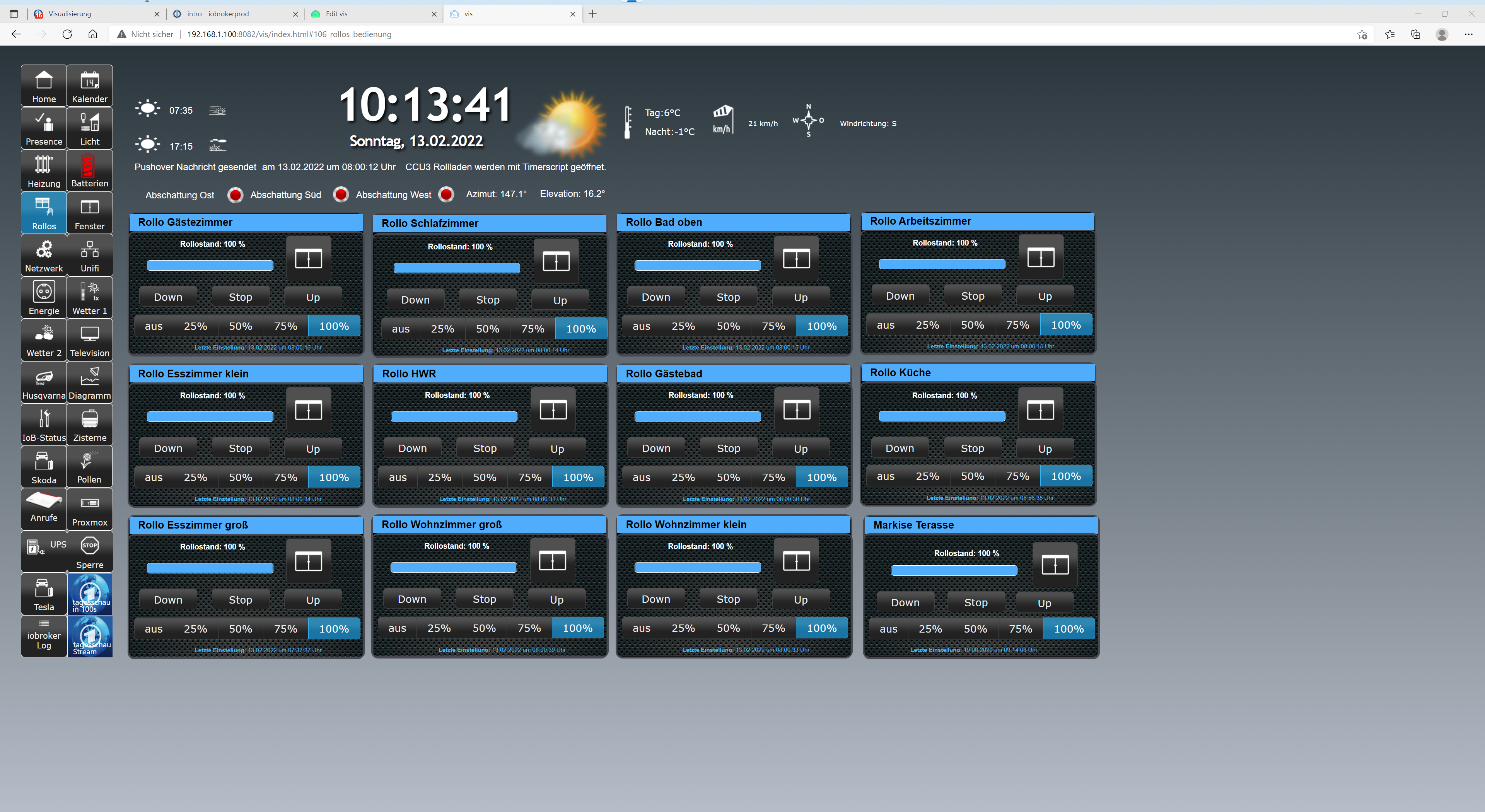This screenshot has width=1485, height=812.
Task: Select aus for Rollo Küche
Action: point(886,477)
